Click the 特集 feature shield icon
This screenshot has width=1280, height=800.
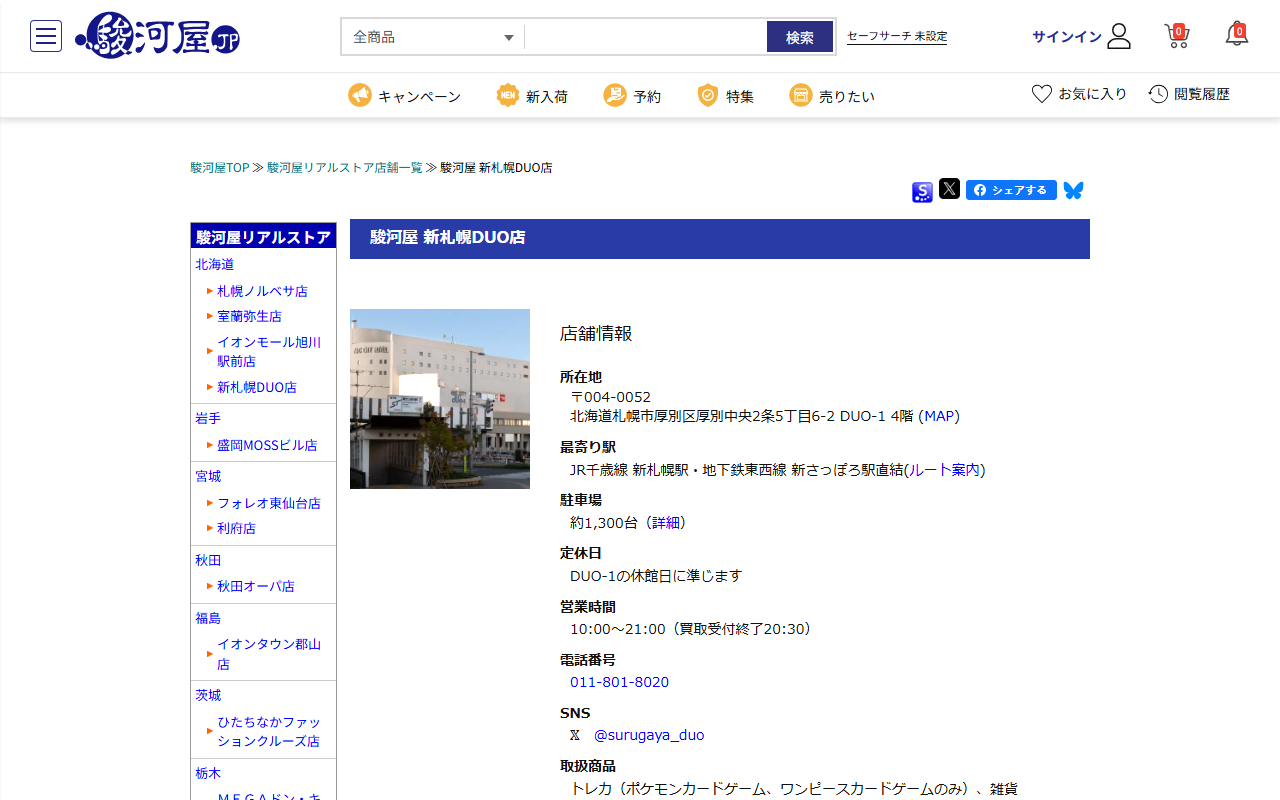click(x=708, y=95)
